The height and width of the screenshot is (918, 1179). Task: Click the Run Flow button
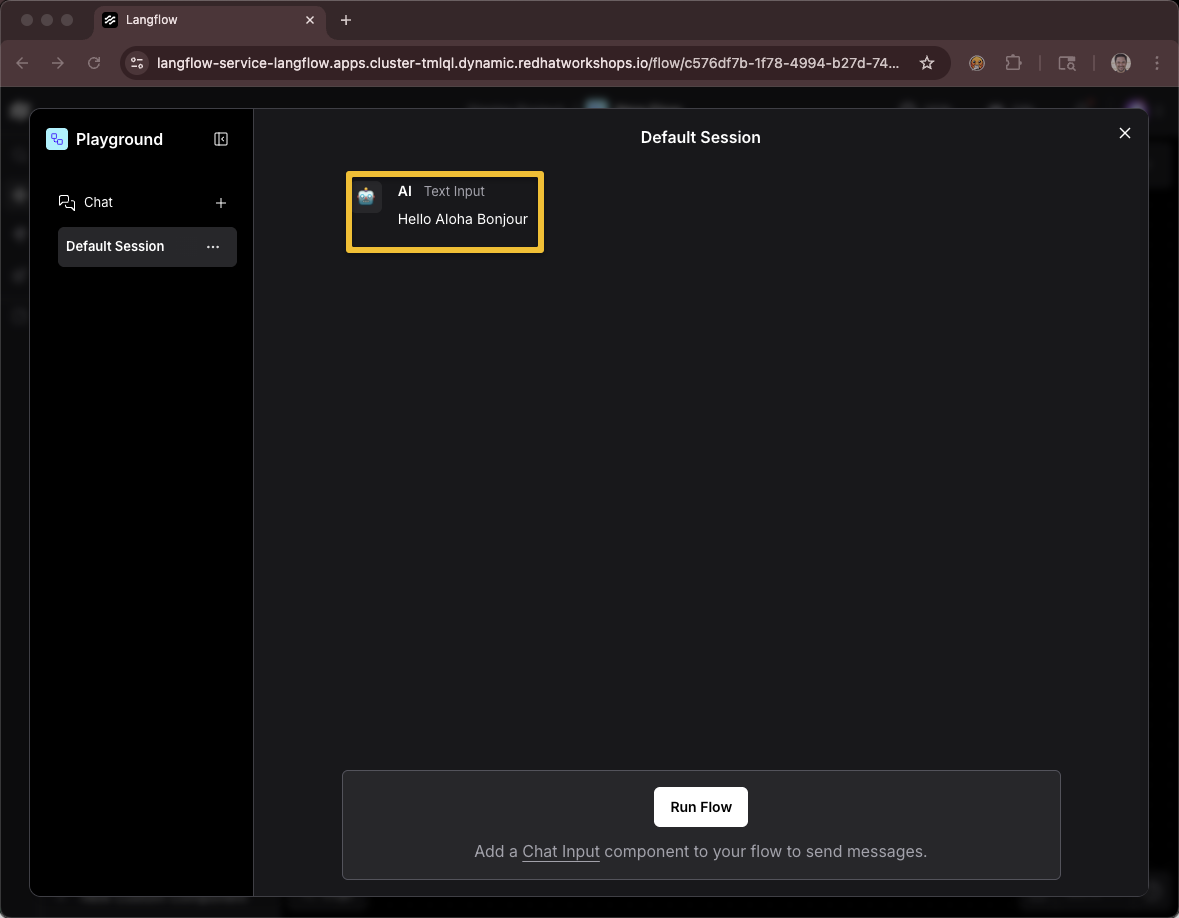tap(700, 807)
